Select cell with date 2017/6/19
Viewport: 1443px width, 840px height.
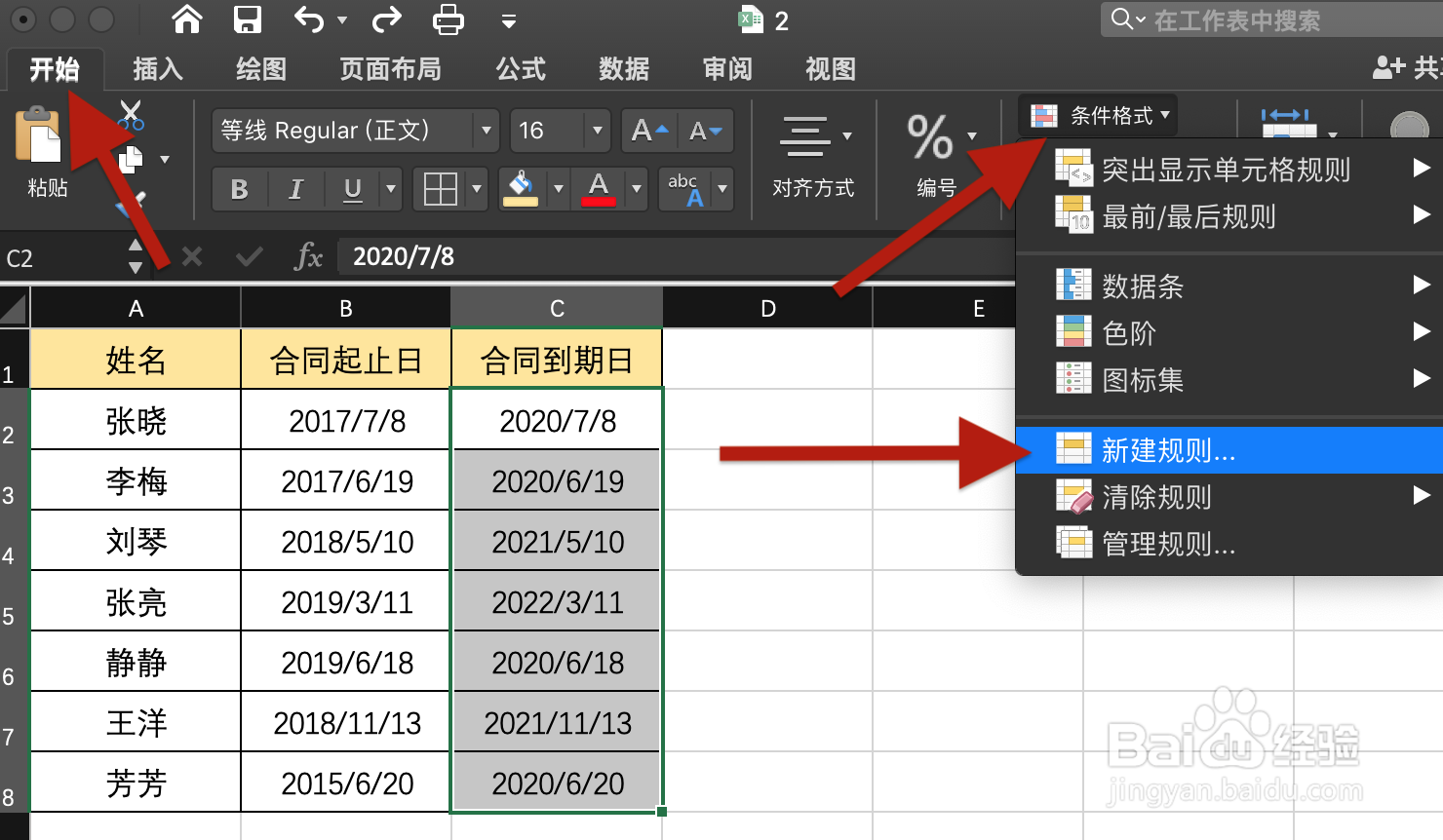tap(346, 480)
